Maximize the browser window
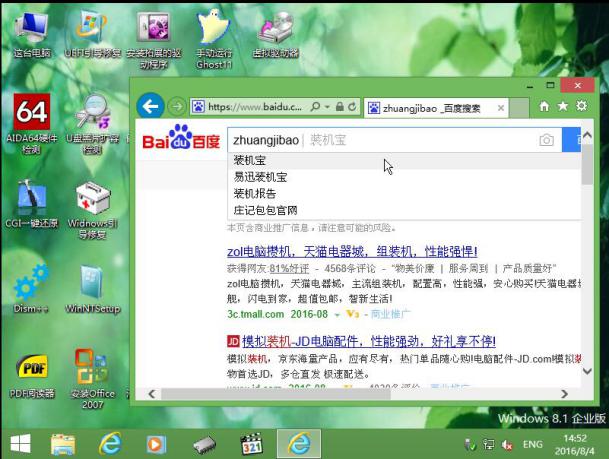Screen dimensions: 609x459 coord(550,85)
